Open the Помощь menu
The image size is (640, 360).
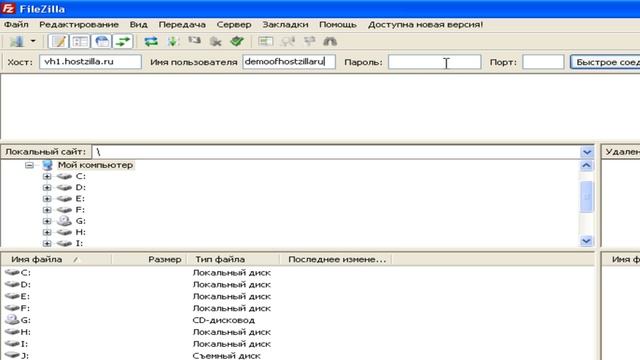(338, 24)
